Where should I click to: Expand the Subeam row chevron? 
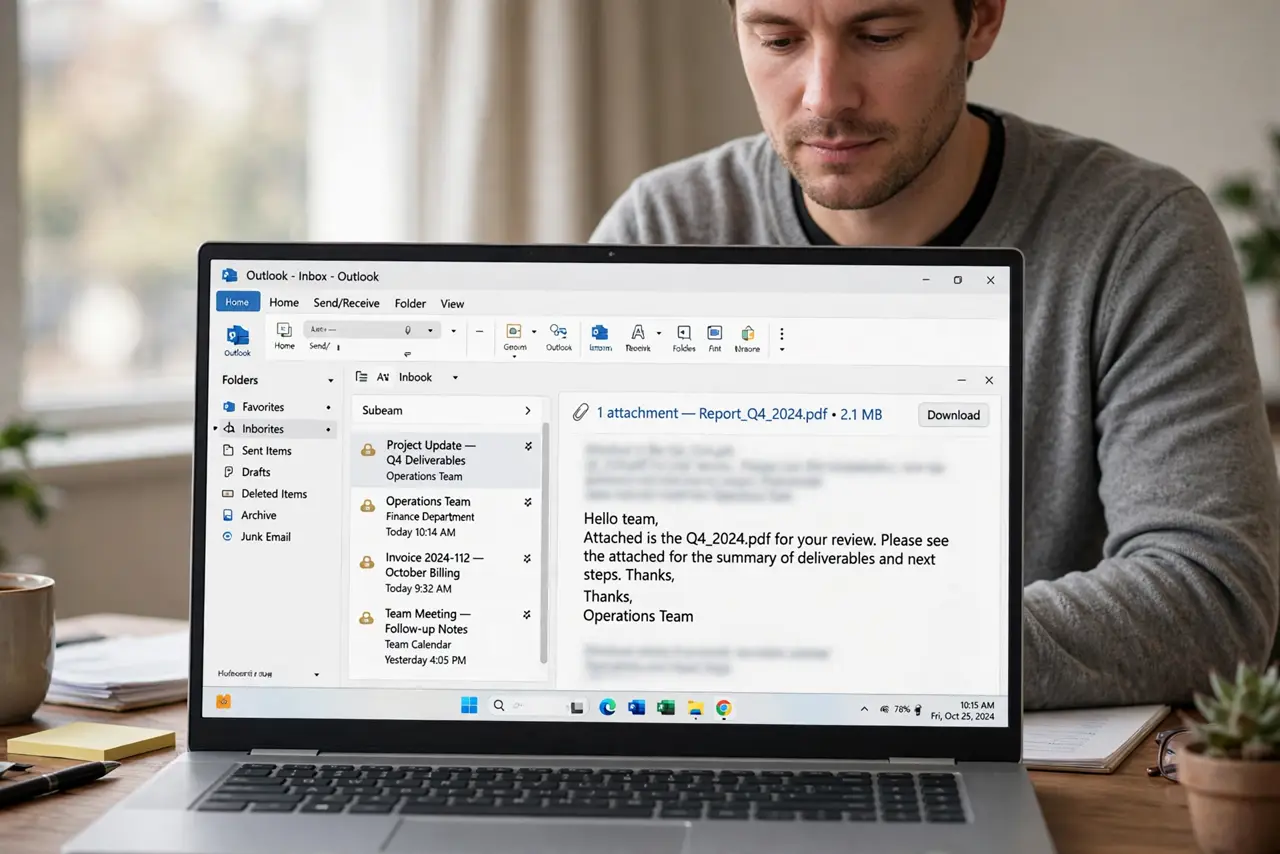(528, 411)
